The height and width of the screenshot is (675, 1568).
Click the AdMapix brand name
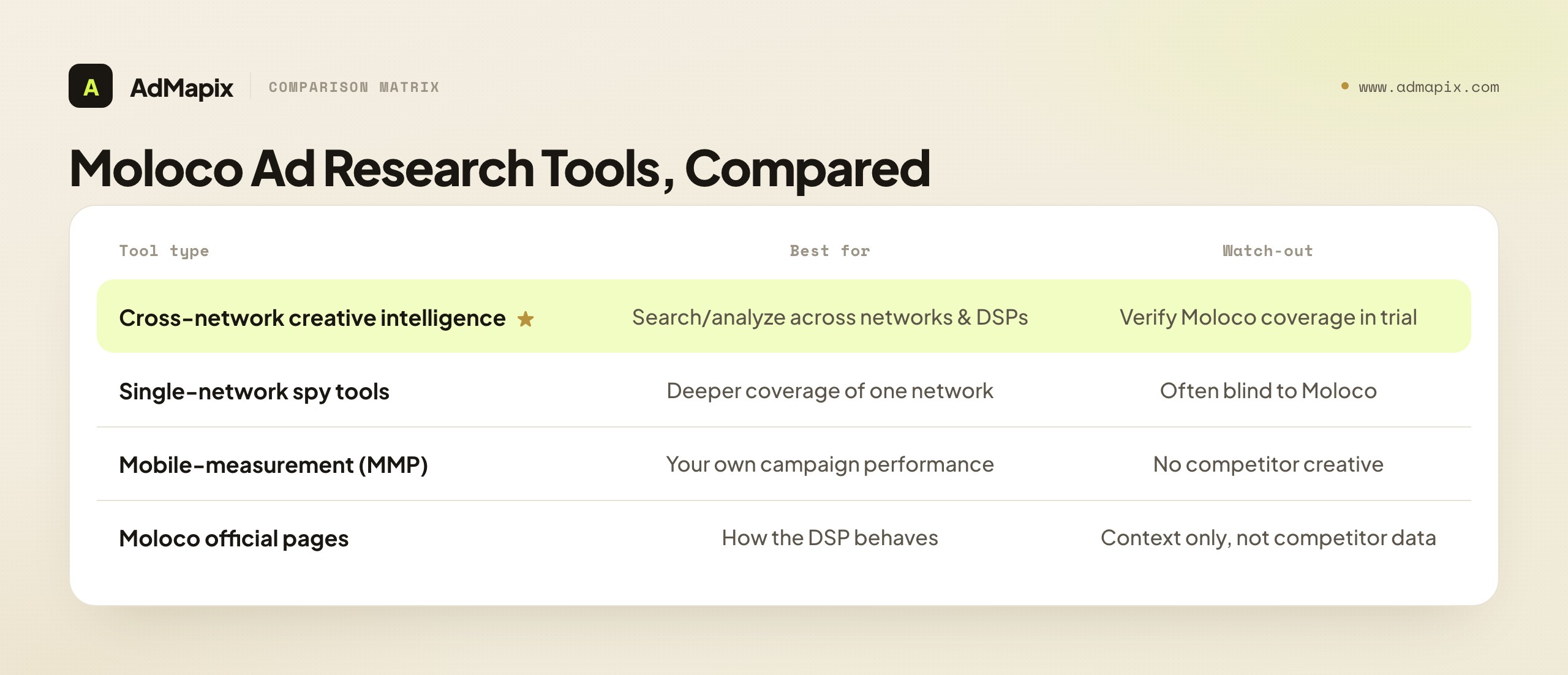[181, 88]
